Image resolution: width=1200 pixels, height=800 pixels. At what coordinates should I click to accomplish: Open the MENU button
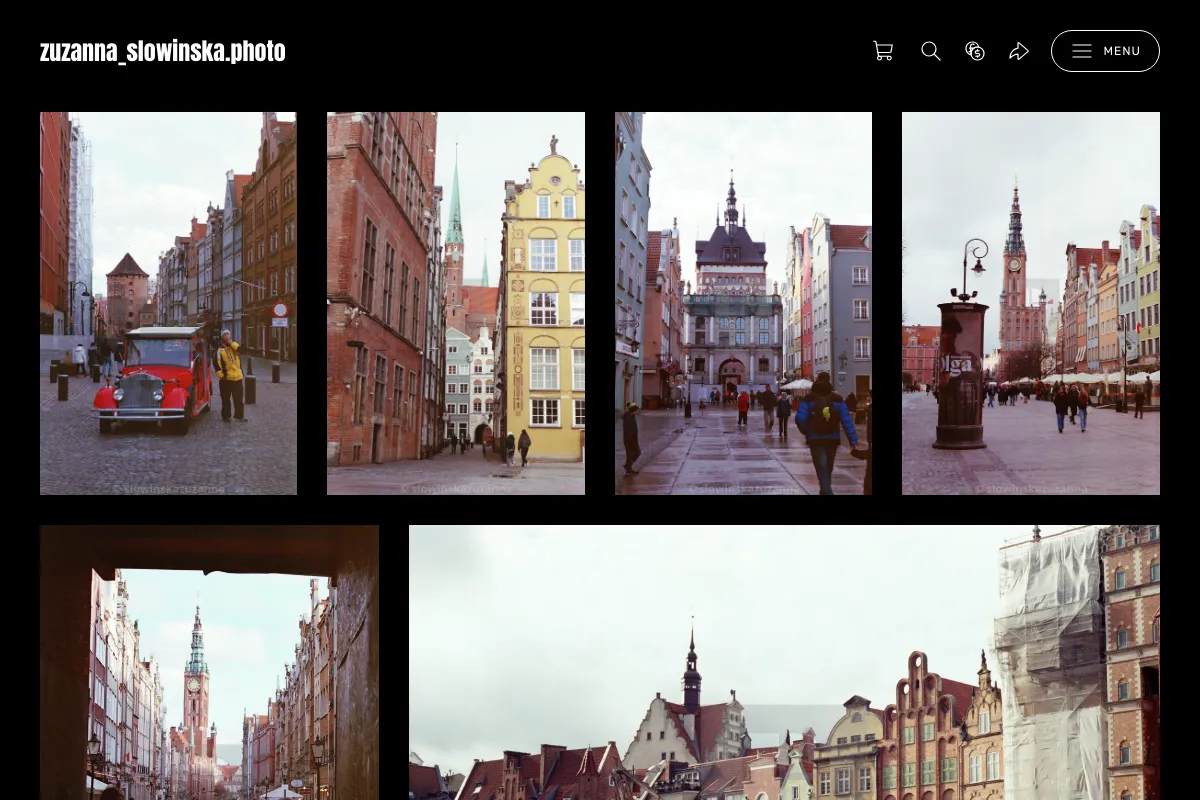[1105, 51]
